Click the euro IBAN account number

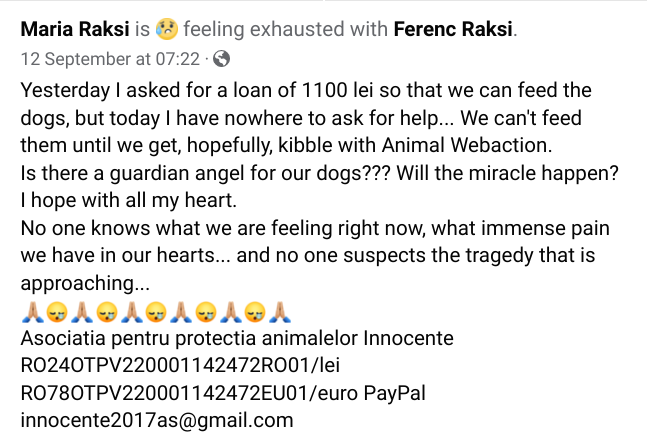pyautogui.click(x=164, y=393)
